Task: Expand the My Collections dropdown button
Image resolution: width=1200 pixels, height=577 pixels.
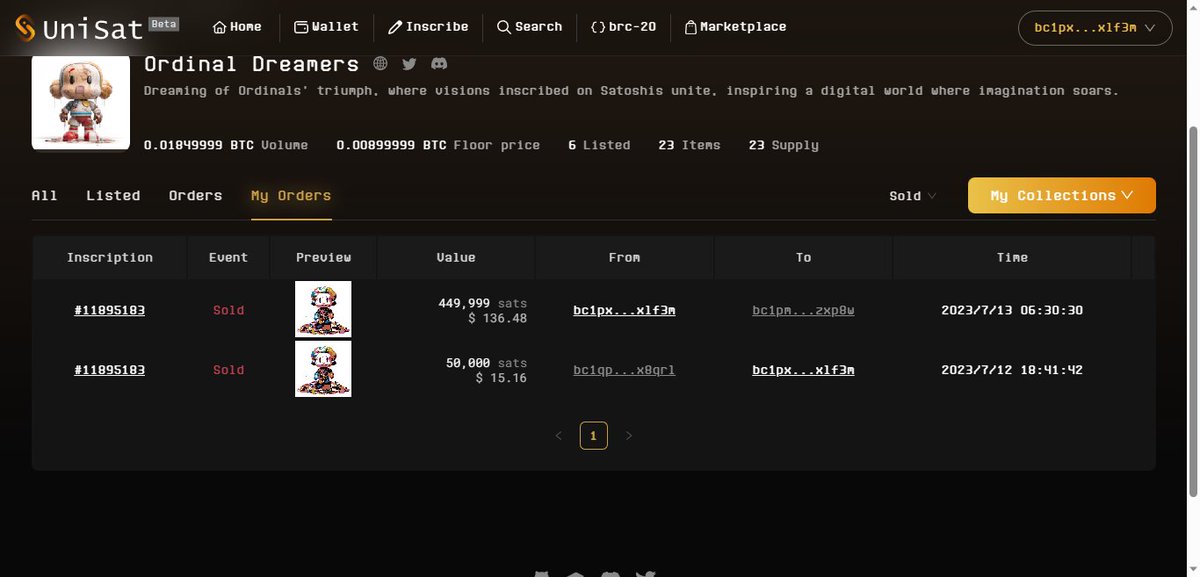Action: (1062, 195)
